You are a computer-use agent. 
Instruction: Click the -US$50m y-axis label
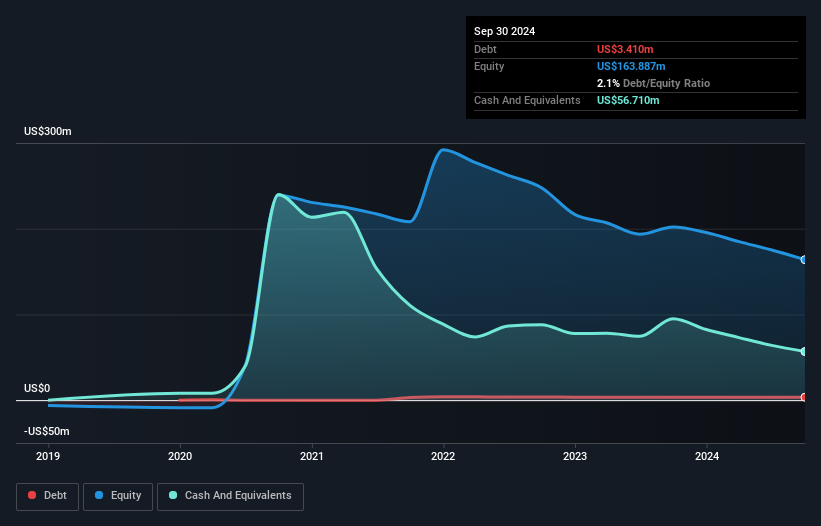pos(47,431)
